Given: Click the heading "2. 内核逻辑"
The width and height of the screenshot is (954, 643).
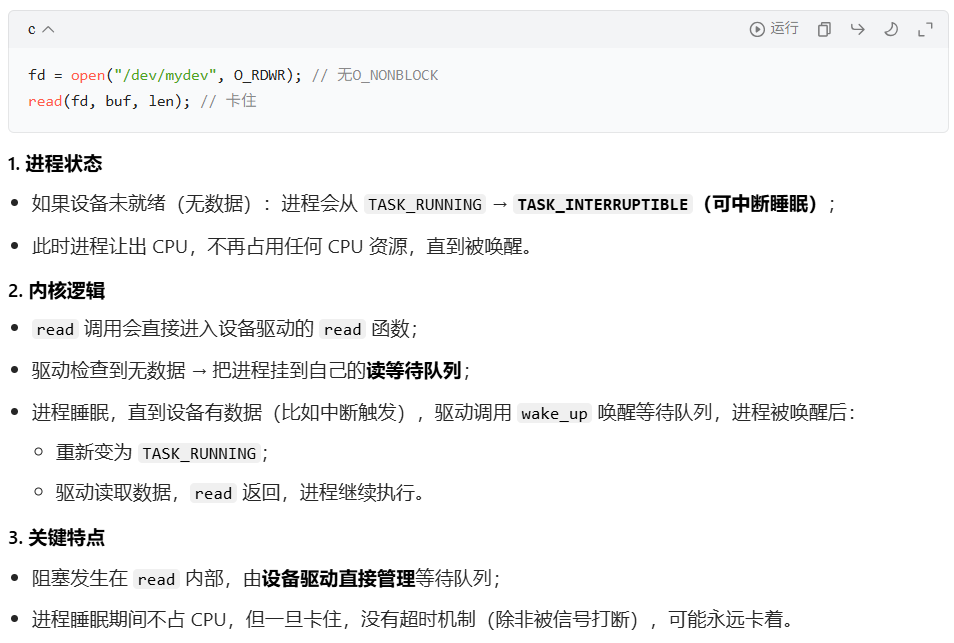Looking at the screenshot, I should [57, 291].
